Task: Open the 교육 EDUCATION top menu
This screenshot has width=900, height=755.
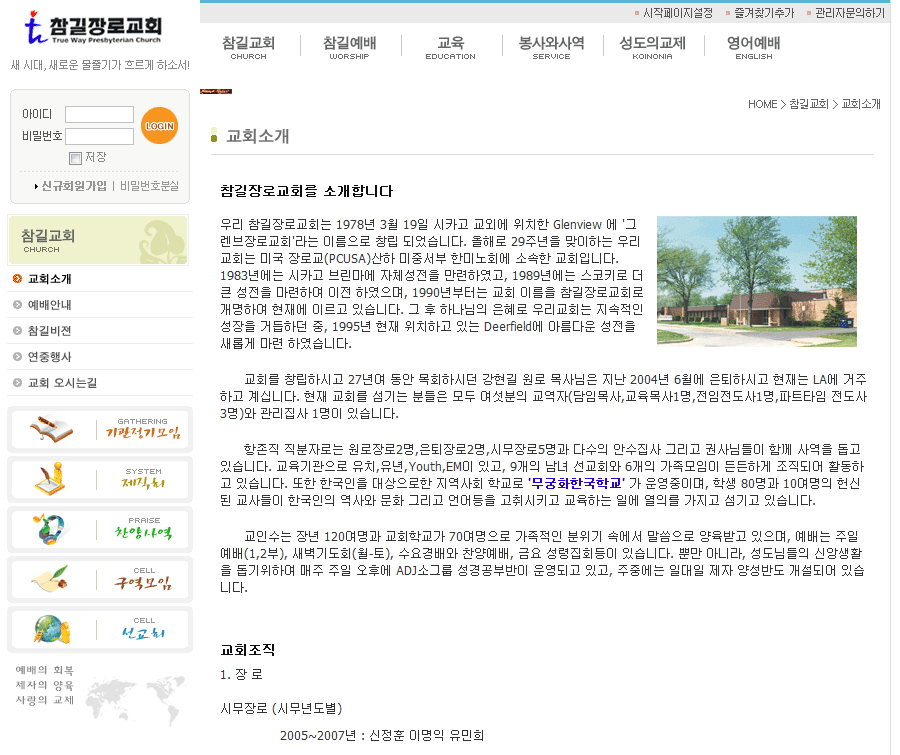Action: pos(450,47)
